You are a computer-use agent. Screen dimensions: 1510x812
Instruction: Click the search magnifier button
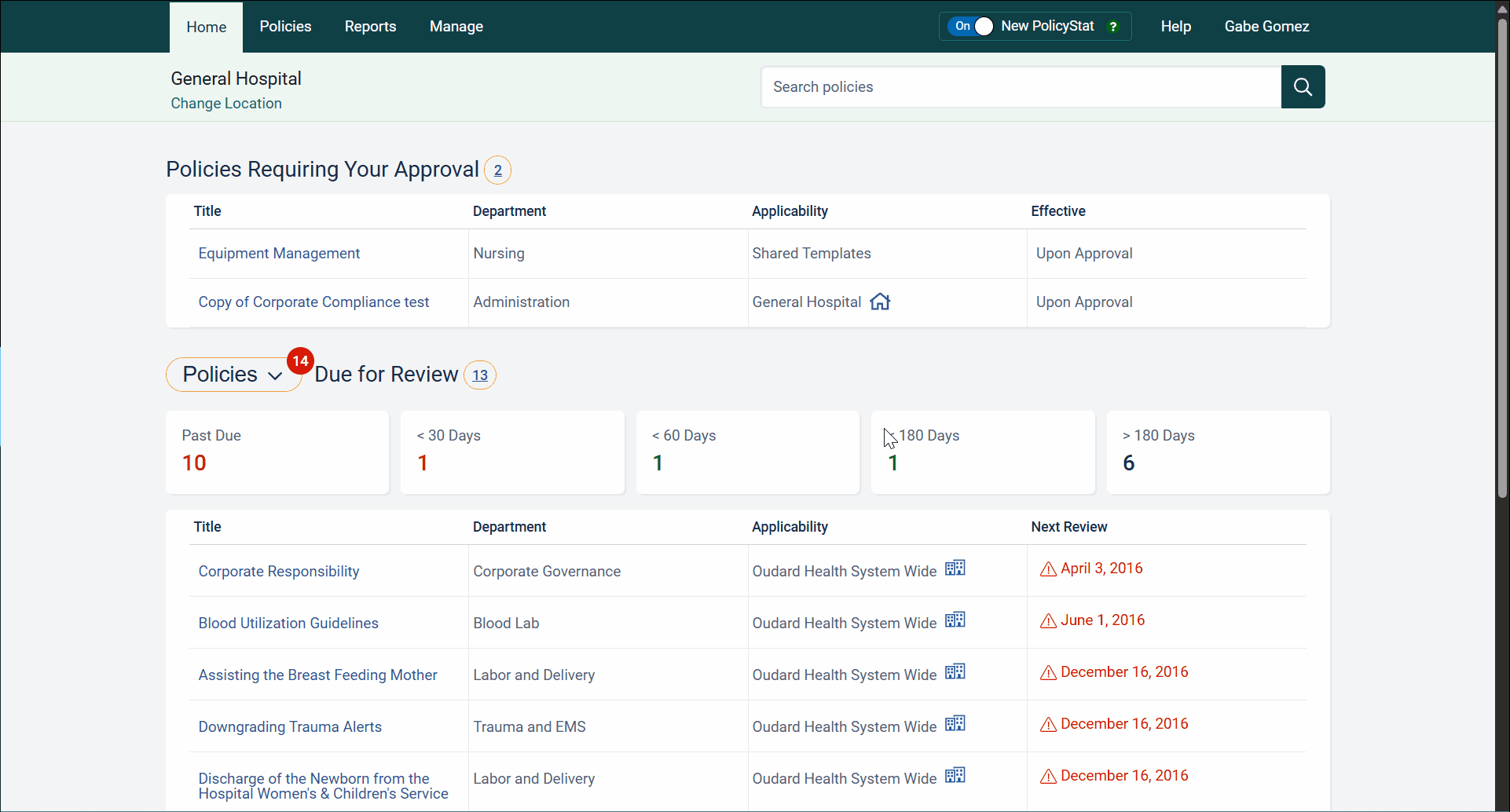point(1303,87)
